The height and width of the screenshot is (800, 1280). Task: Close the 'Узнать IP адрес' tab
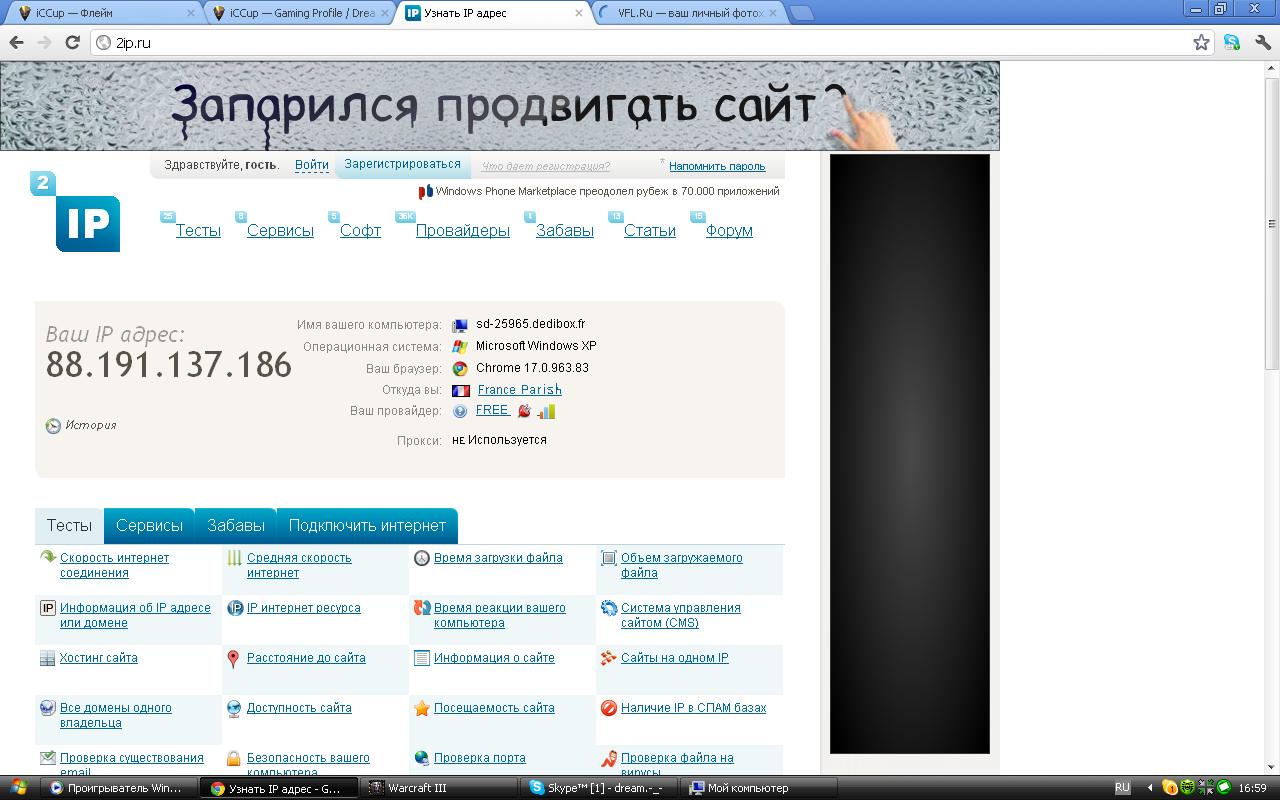coord(578,13)
